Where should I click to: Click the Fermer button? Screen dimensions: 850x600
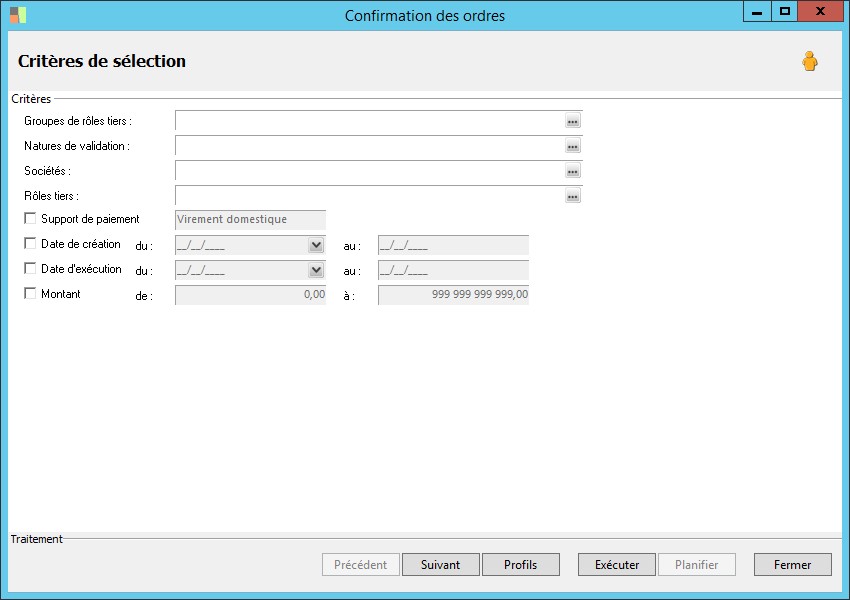point(792,565)
